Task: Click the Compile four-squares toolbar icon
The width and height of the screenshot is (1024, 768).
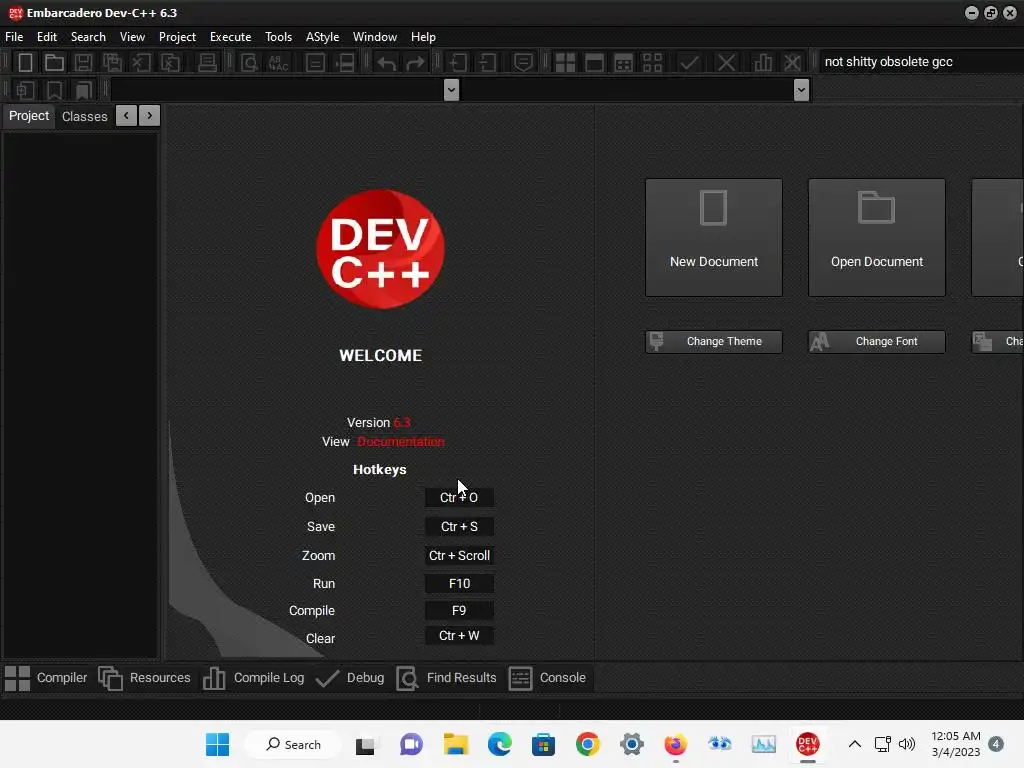Action: 565,63
